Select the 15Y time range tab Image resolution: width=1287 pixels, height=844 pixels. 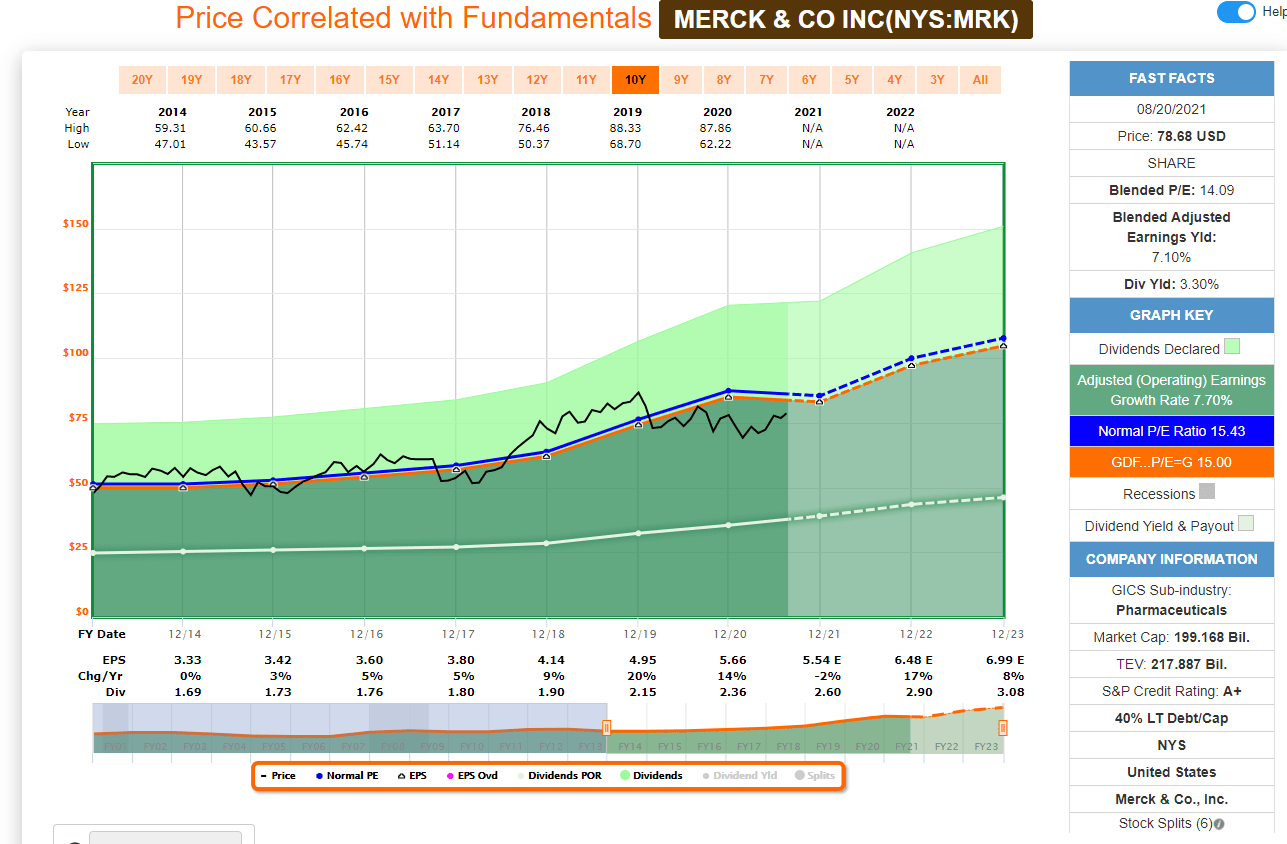(x=388, y=80)
